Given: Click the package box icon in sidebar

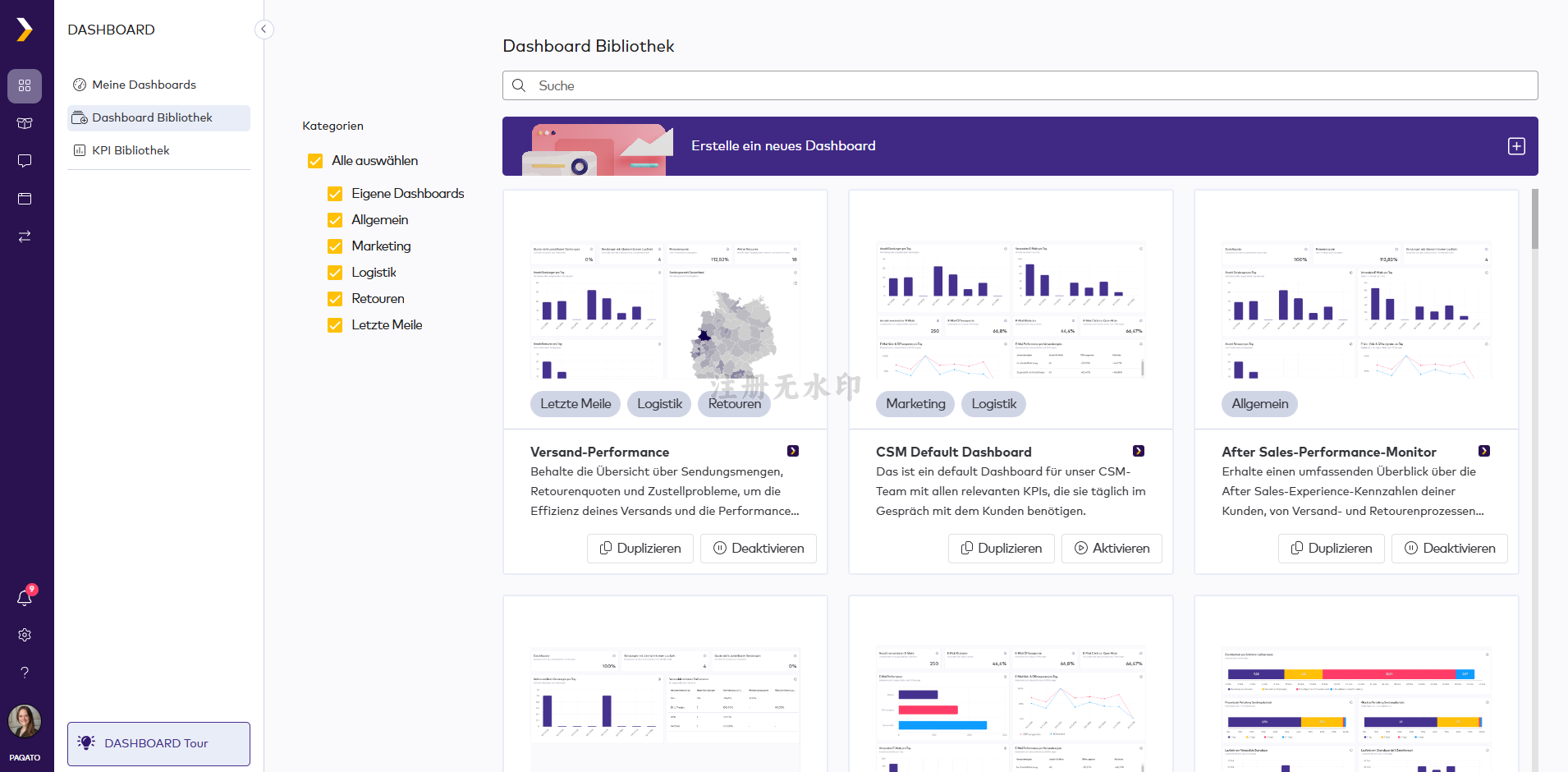Looking at the screenshot, I should tap(25, 123).
